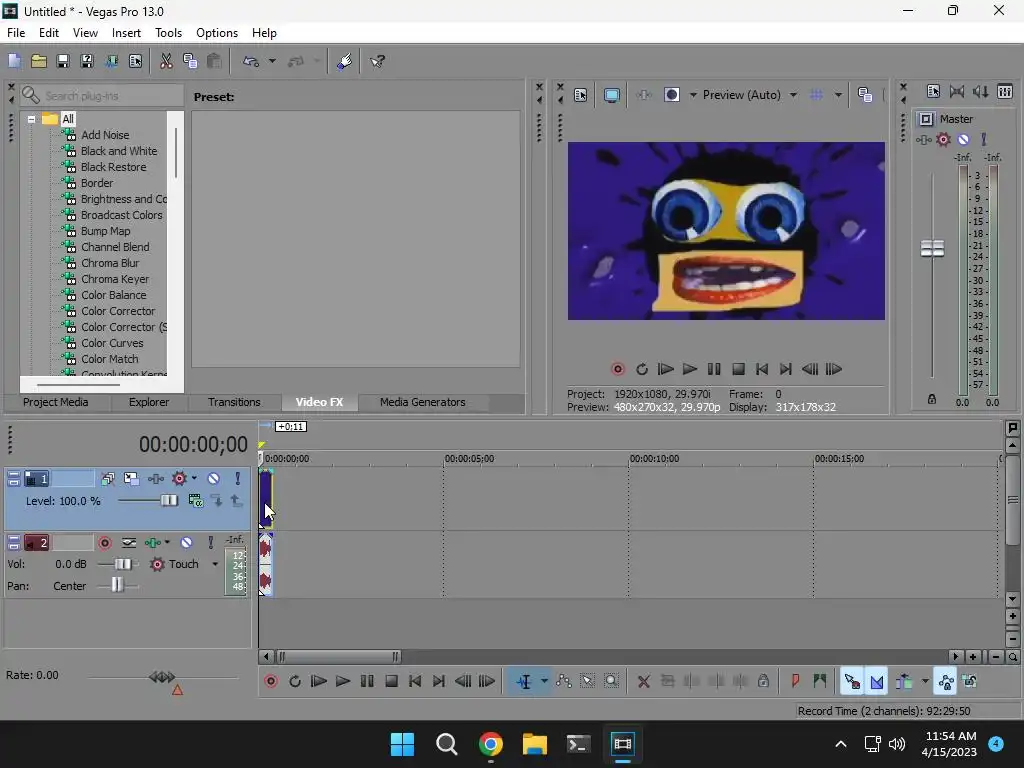Viewport: 1024px width, 768px height.
Task: Mute the Master bus output
Action: click(963, 139)
